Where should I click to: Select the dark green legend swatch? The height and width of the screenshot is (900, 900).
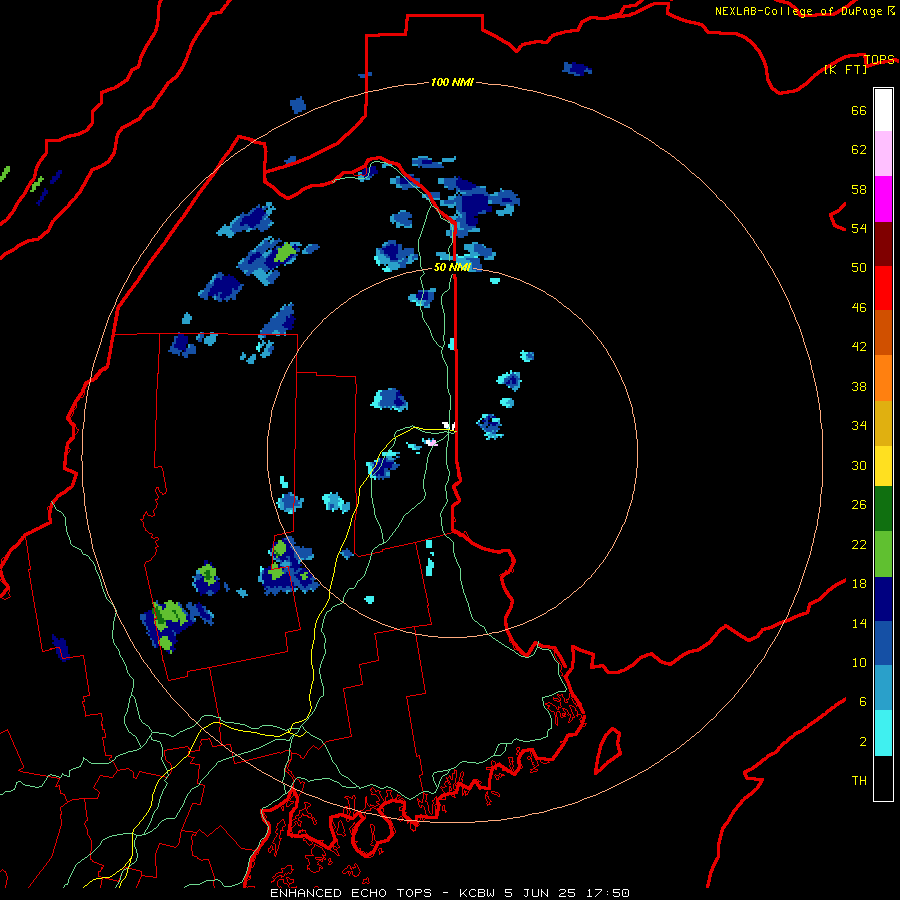coord(883,509)
